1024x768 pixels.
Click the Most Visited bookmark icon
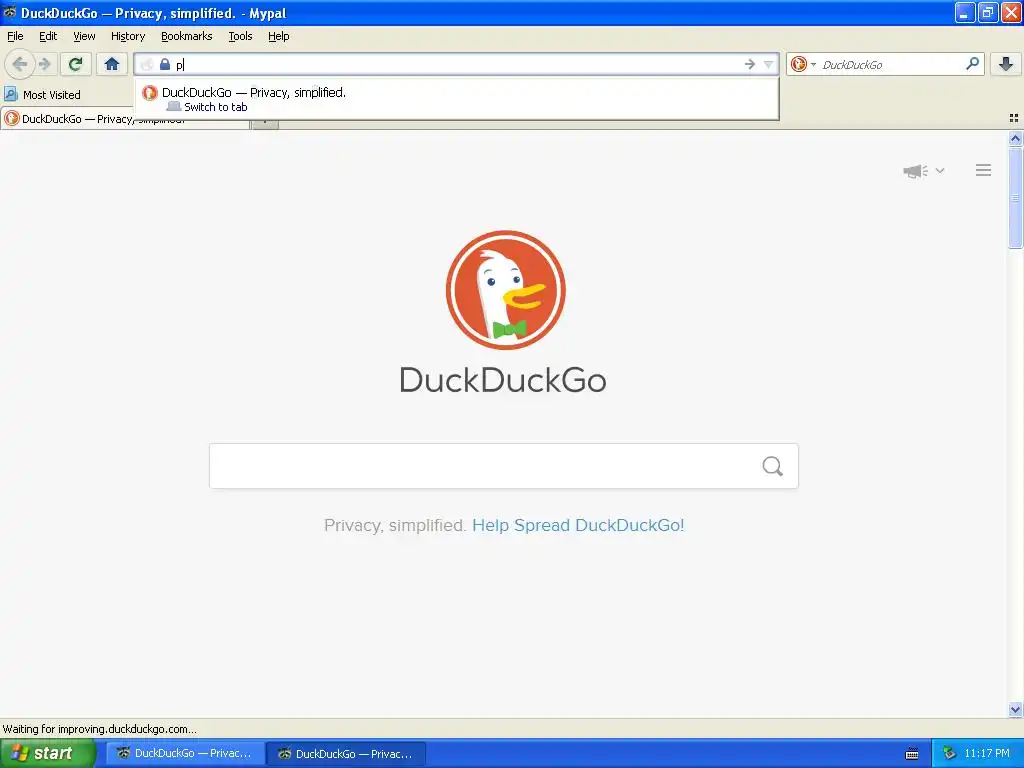(10, 94)
